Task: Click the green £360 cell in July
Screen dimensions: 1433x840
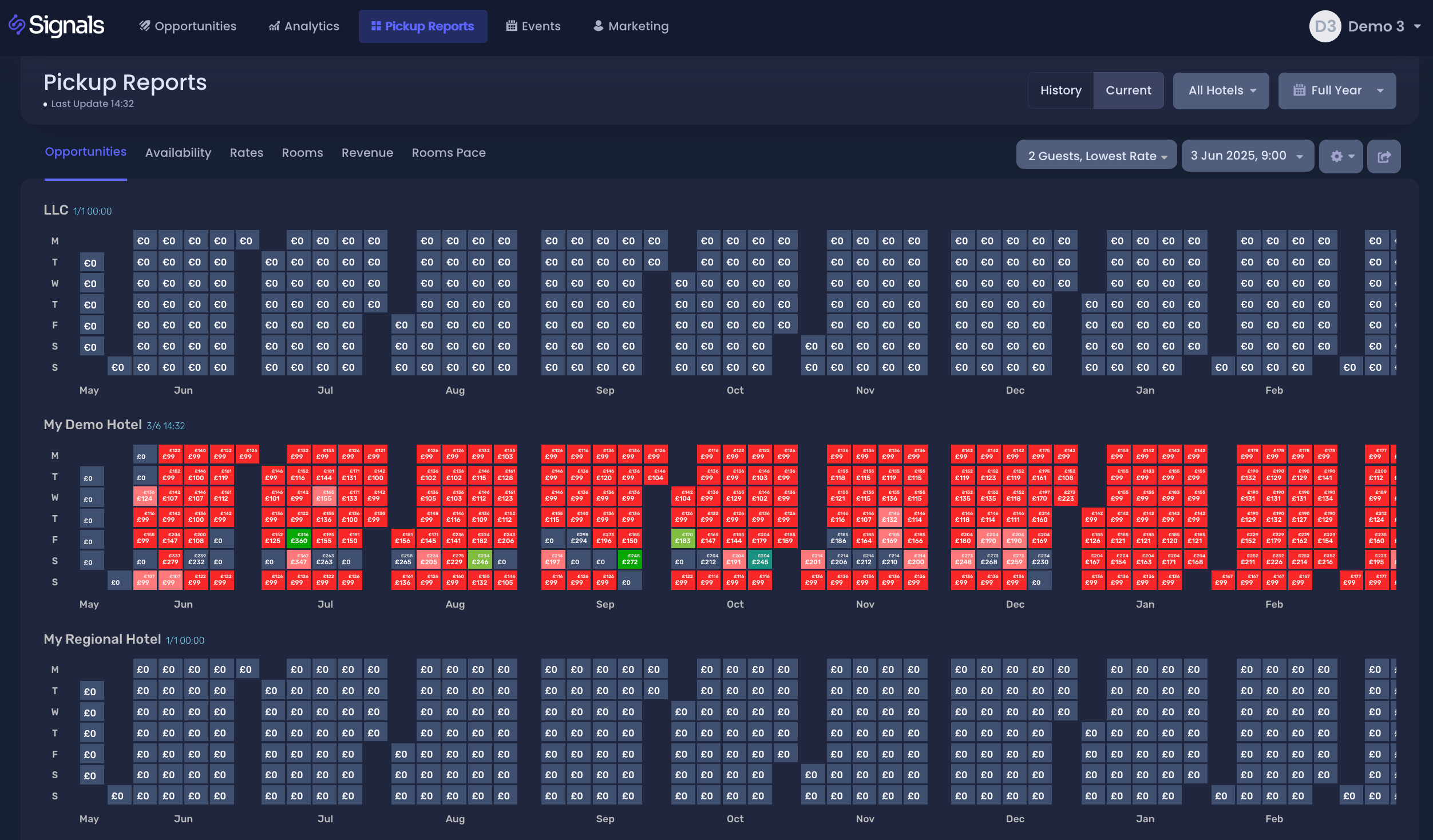Action: (298, 538)
